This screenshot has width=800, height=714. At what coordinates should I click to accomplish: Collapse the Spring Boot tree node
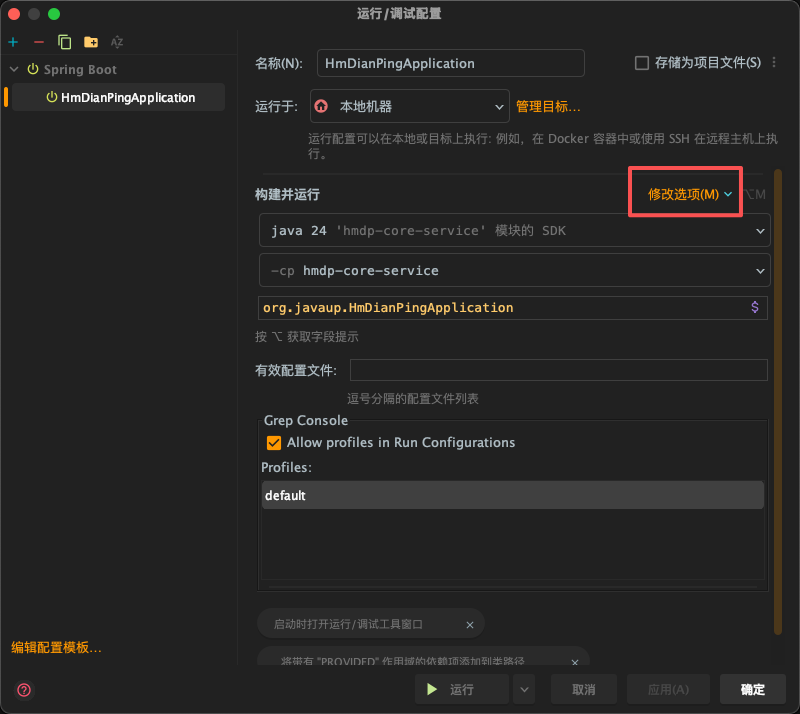pos(14,69)
